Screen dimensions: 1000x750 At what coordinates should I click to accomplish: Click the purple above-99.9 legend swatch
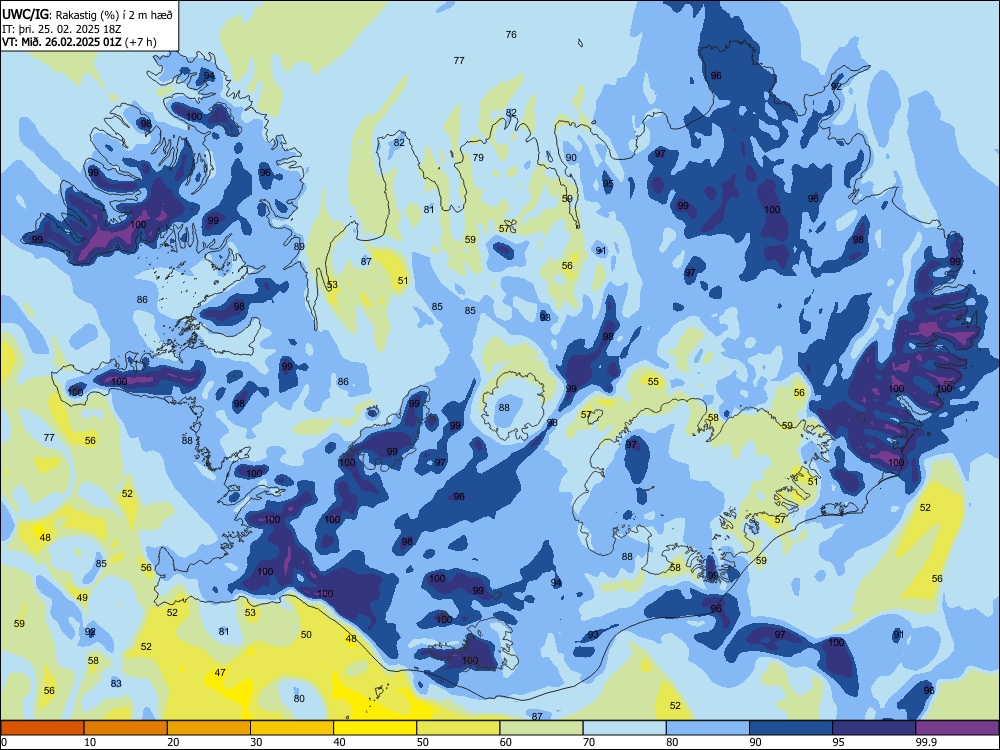957,728
